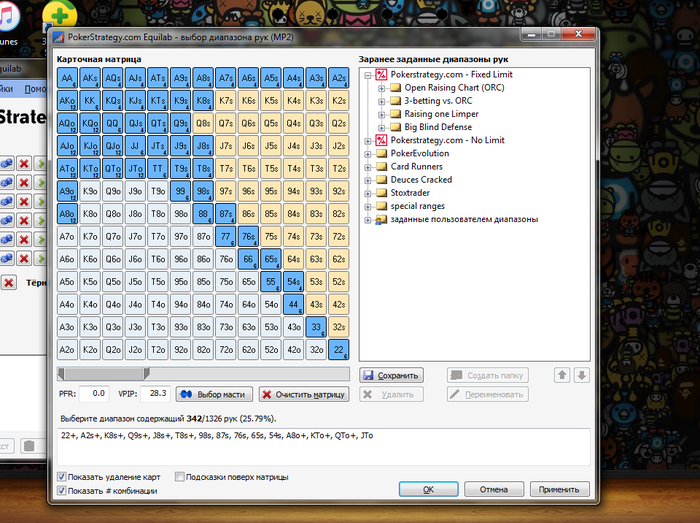Click the Big Blind Defense folder icon
Screen dimensions: 700x523
[395, 127]
